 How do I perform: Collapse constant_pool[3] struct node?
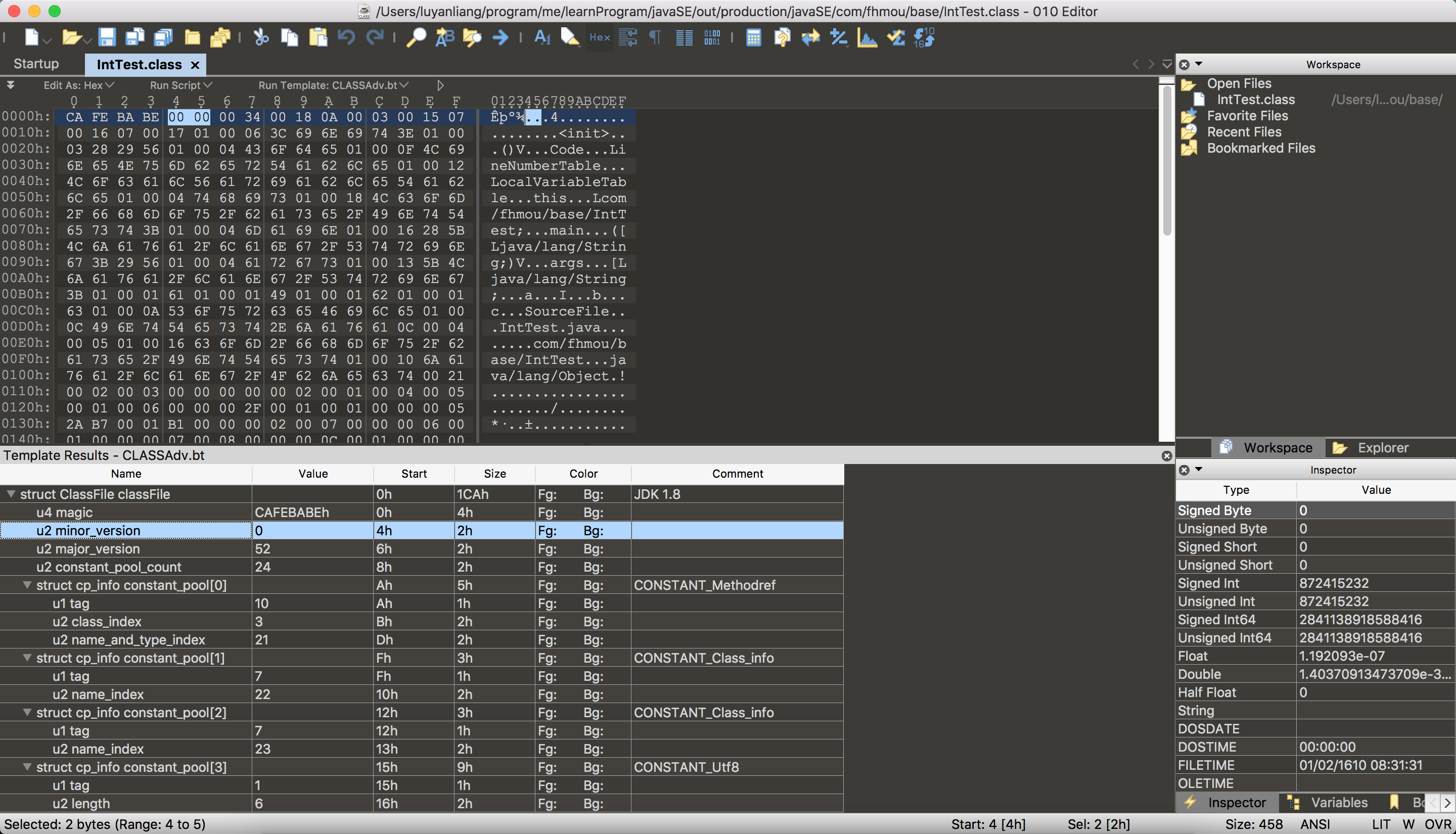pos(27,767)
